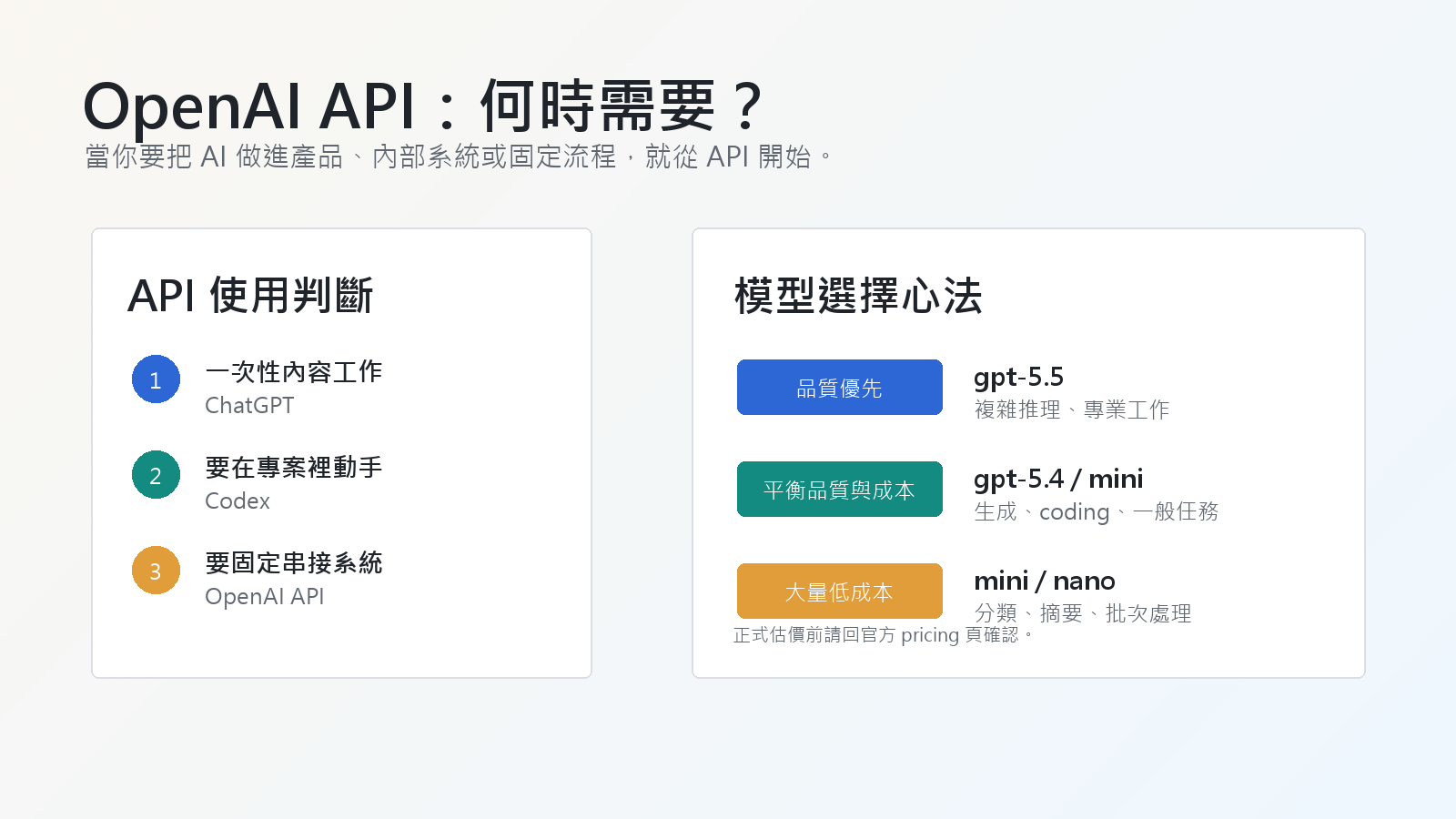Choose the orange 大量低成本 pill
The width and height of the screenshot is (1456, 819).
[839, 591]
